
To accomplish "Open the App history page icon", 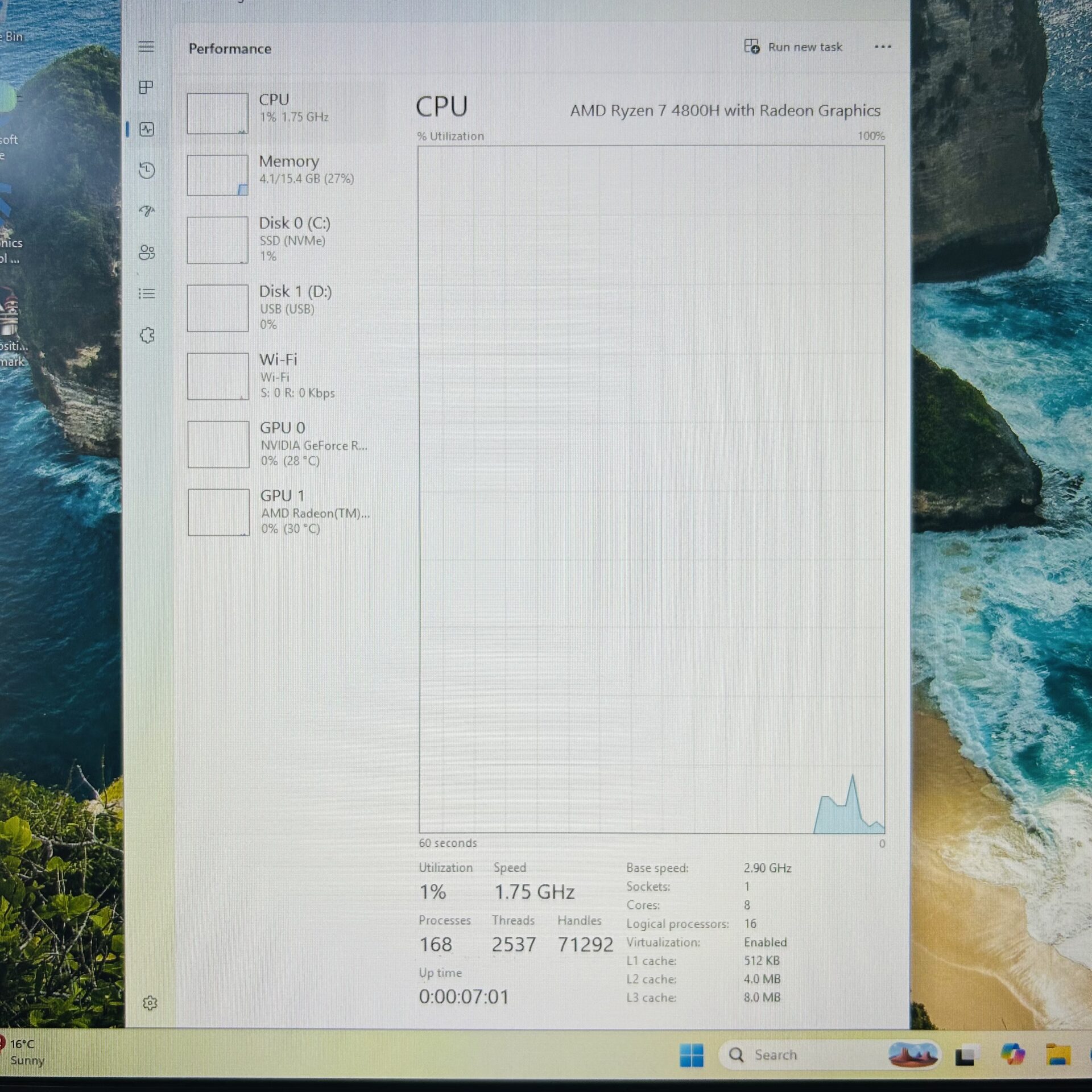I will (x=147, y=170).
